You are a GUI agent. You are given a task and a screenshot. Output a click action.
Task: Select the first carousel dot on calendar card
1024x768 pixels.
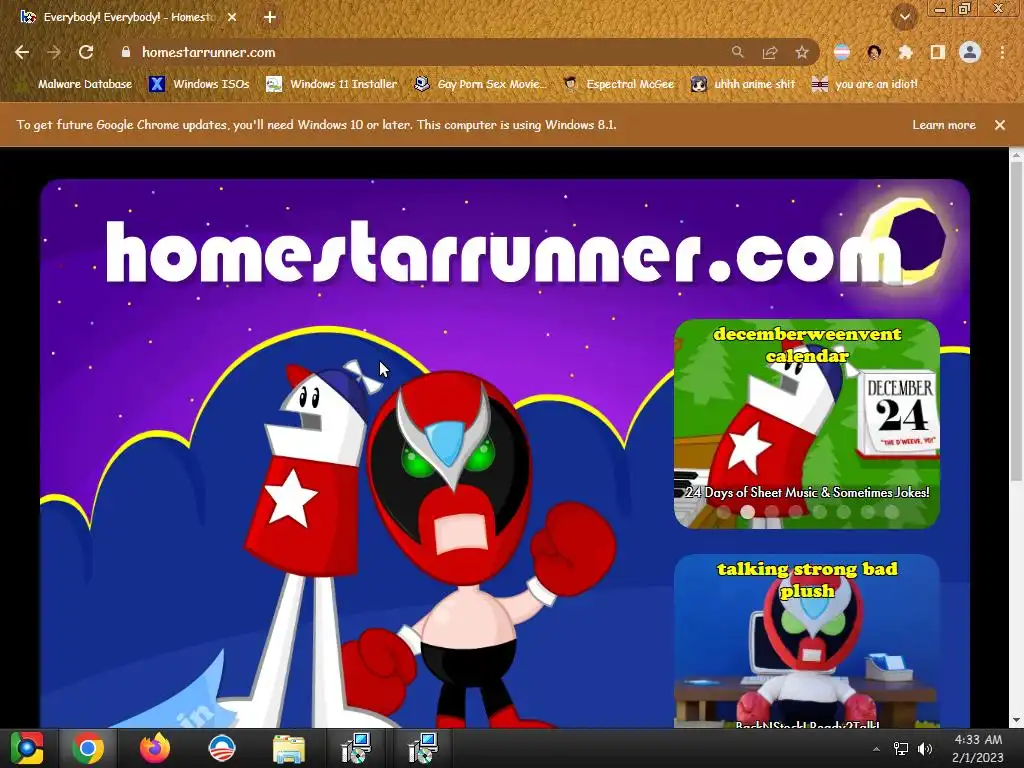[724, 512]
